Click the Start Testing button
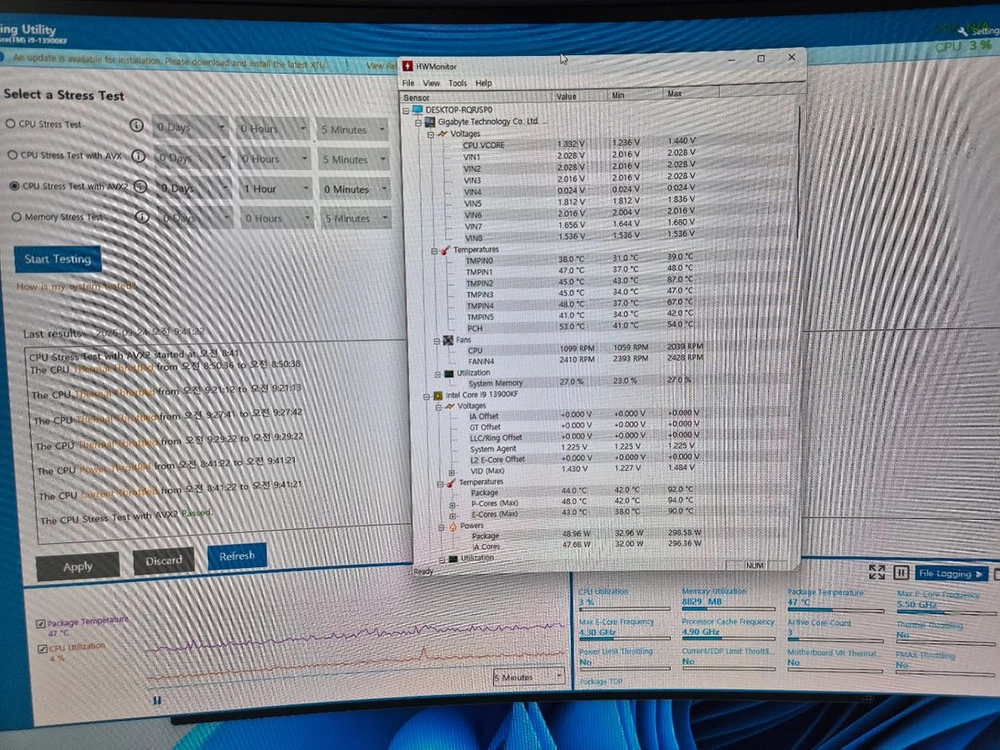Image resolution: width=1000 pixels, height=750 pixels. pos(57,259)
